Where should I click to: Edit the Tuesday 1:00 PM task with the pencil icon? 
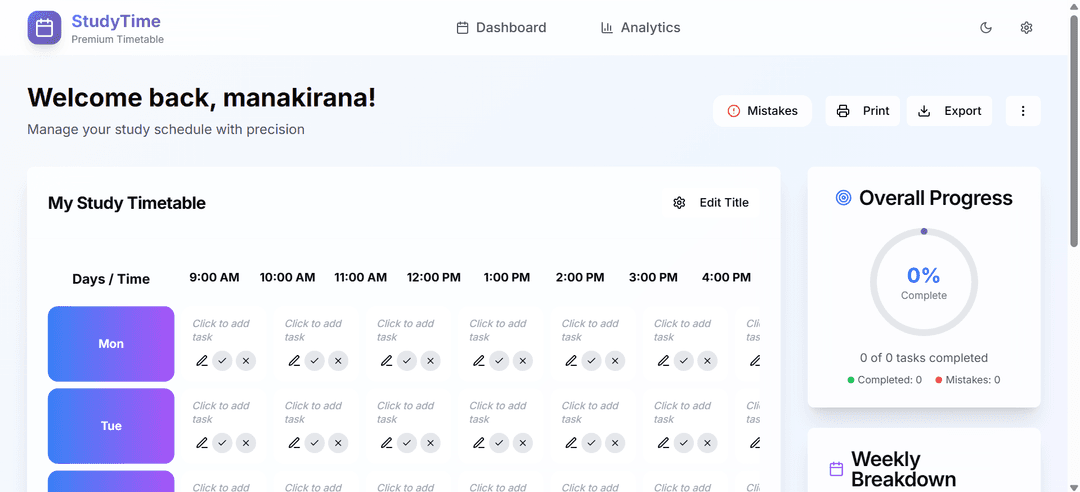click(x=571, y=442)
